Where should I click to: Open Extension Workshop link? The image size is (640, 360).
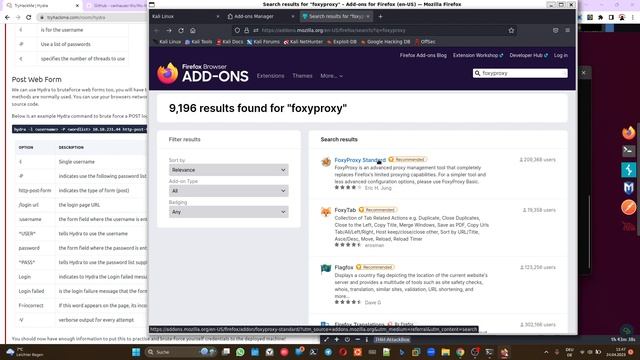[478, 55]
